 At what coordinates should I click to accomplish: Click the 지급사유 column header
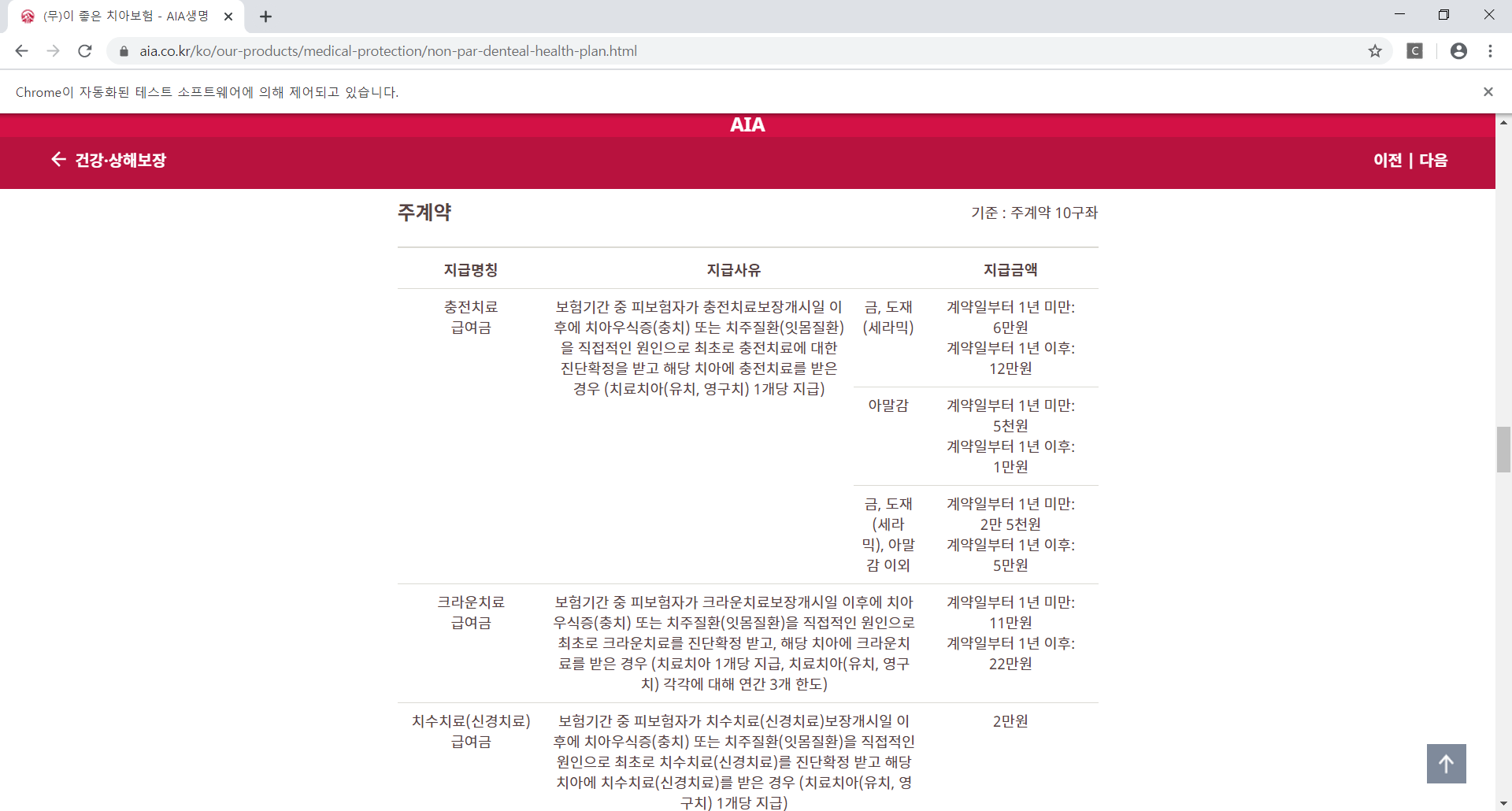tap(734, 270)
